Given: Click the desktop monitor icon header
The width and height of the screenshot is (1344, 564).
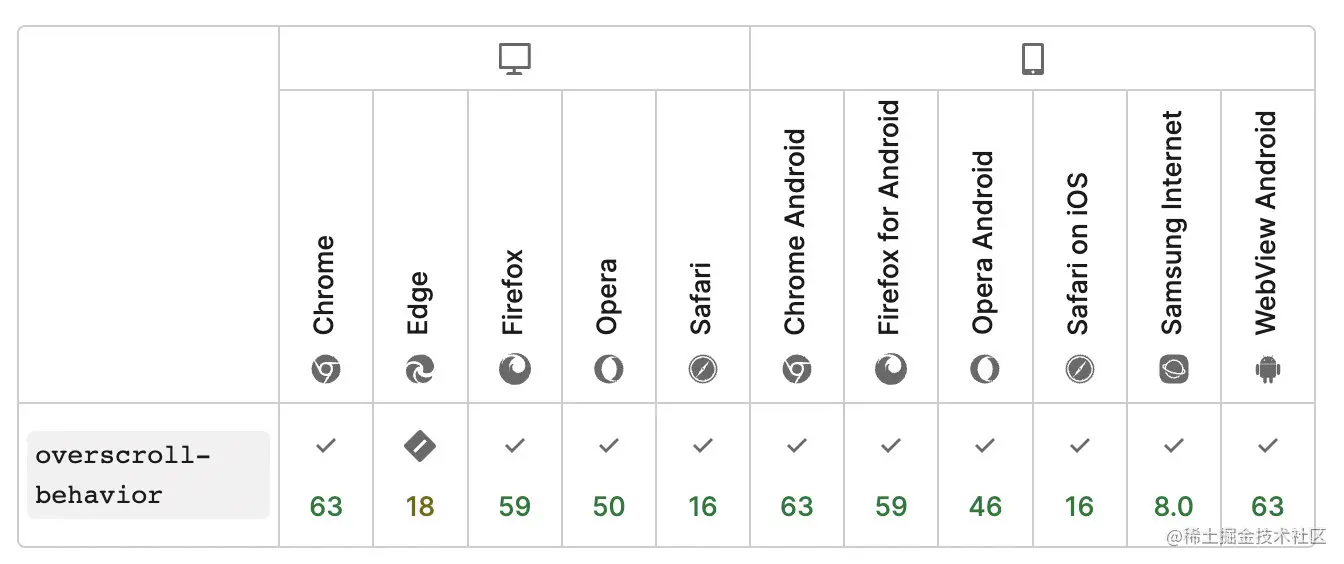Looking at the screenshot, I should click(514, 59).
